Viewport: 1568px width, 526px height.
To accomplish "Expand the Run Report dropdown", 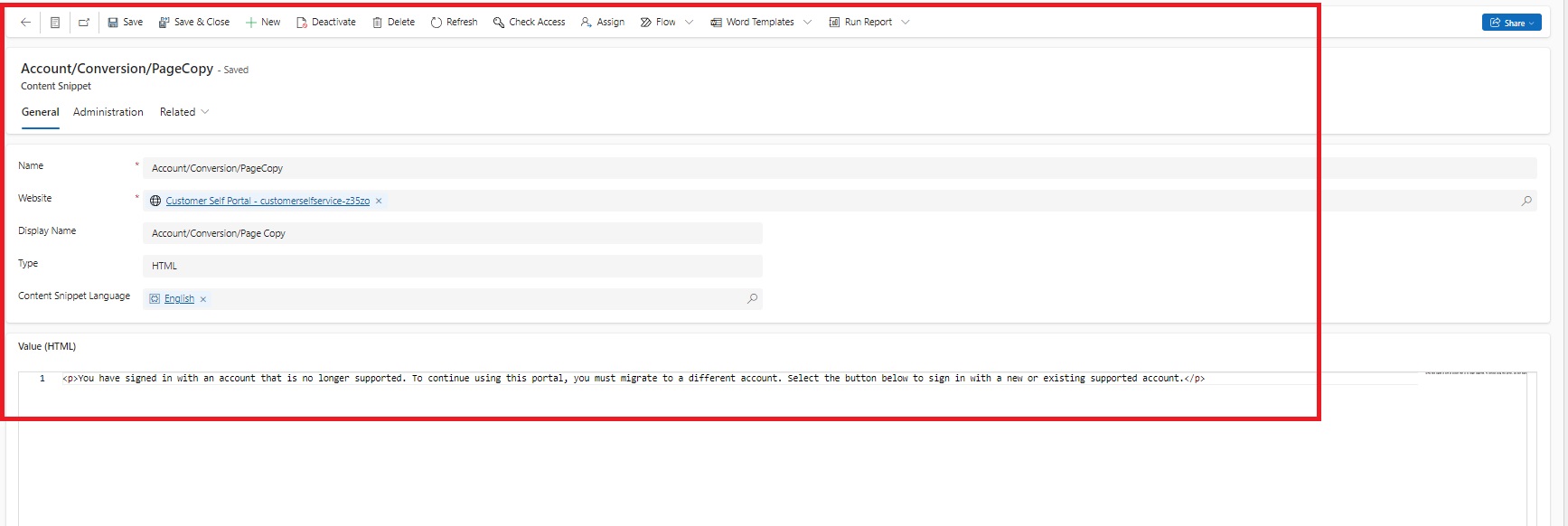I will tap(906, 23).
